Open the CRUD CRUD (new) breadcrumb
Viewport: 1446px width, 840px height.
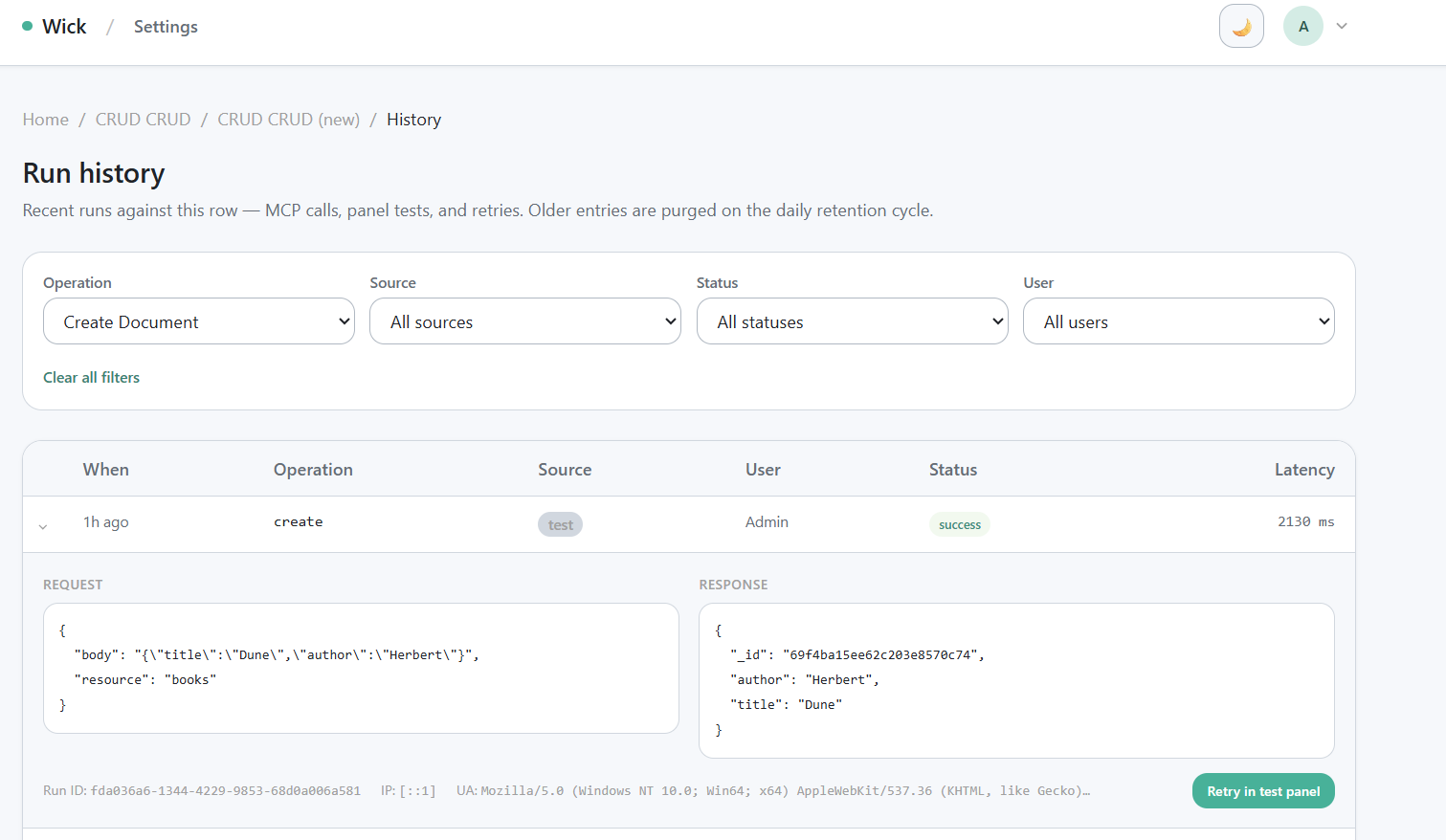click(289, 120)
